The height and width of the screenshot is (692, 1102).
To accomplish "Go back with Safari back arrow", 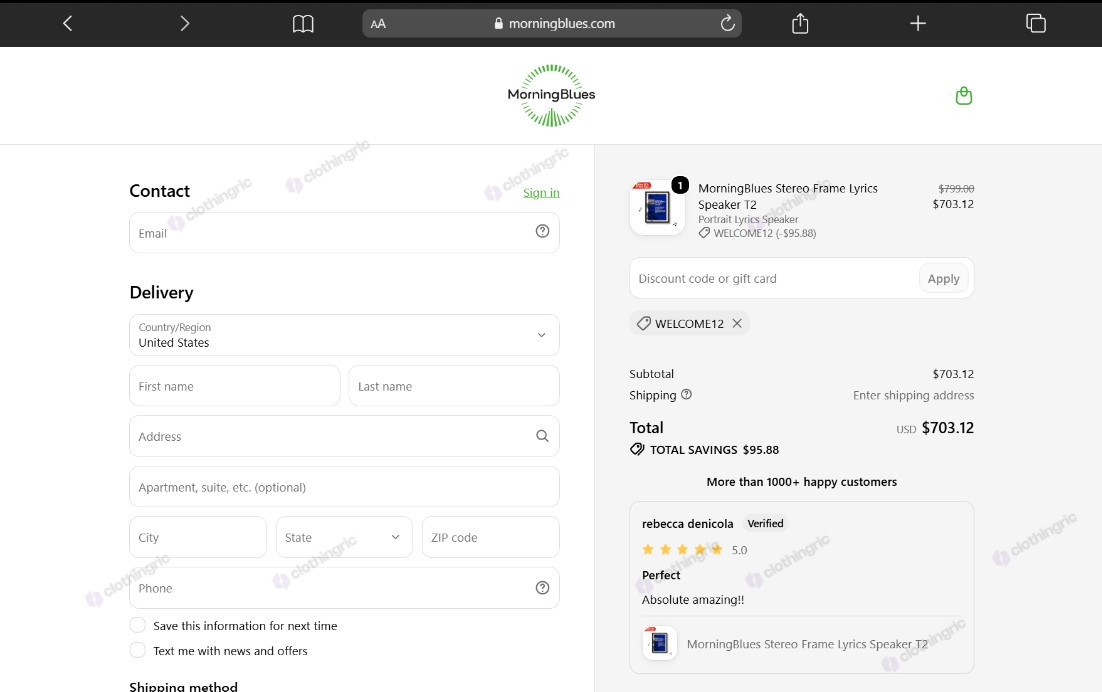I will click(67, 23).
